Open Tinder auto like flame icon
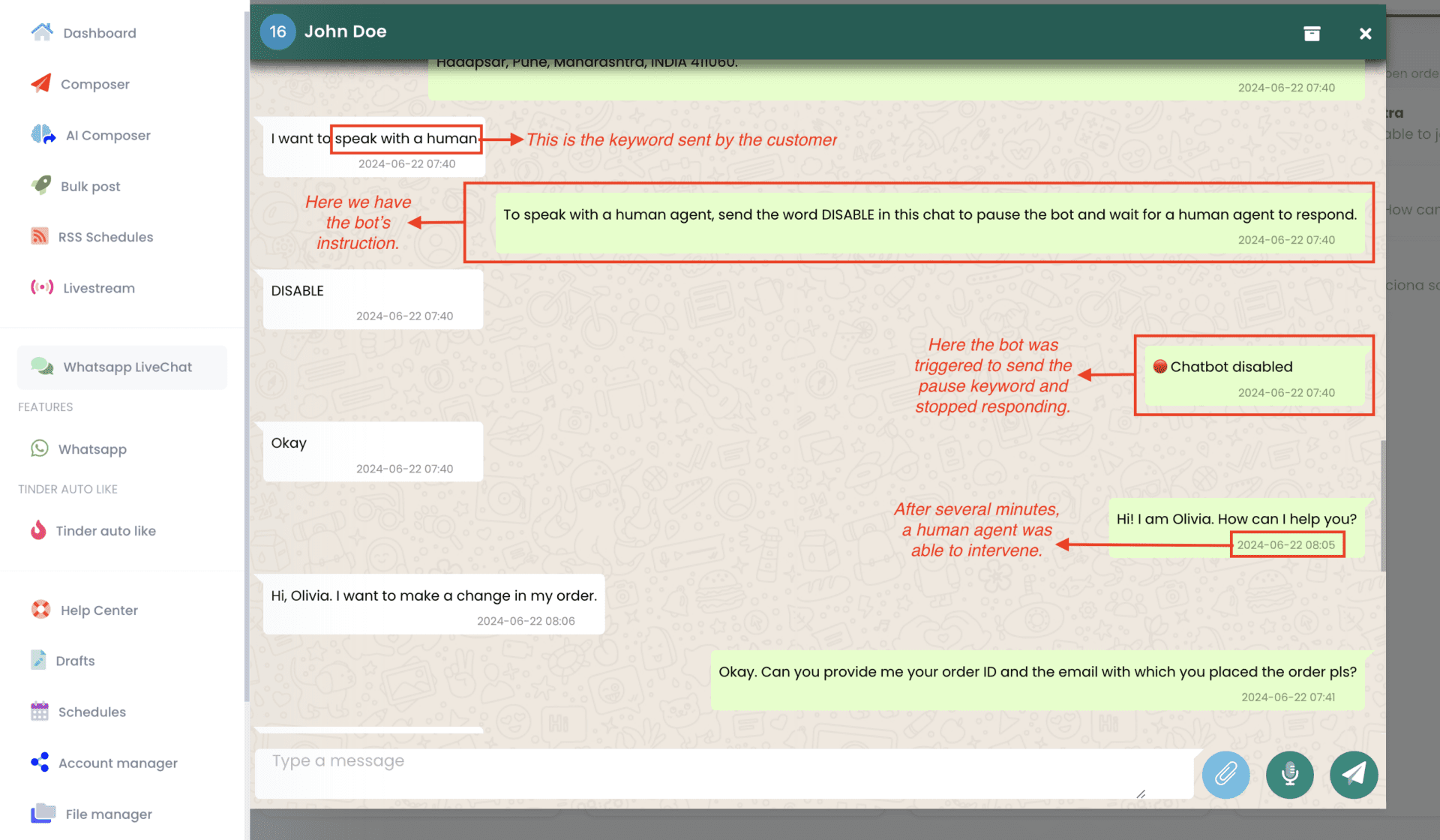 tap(38, 530)
